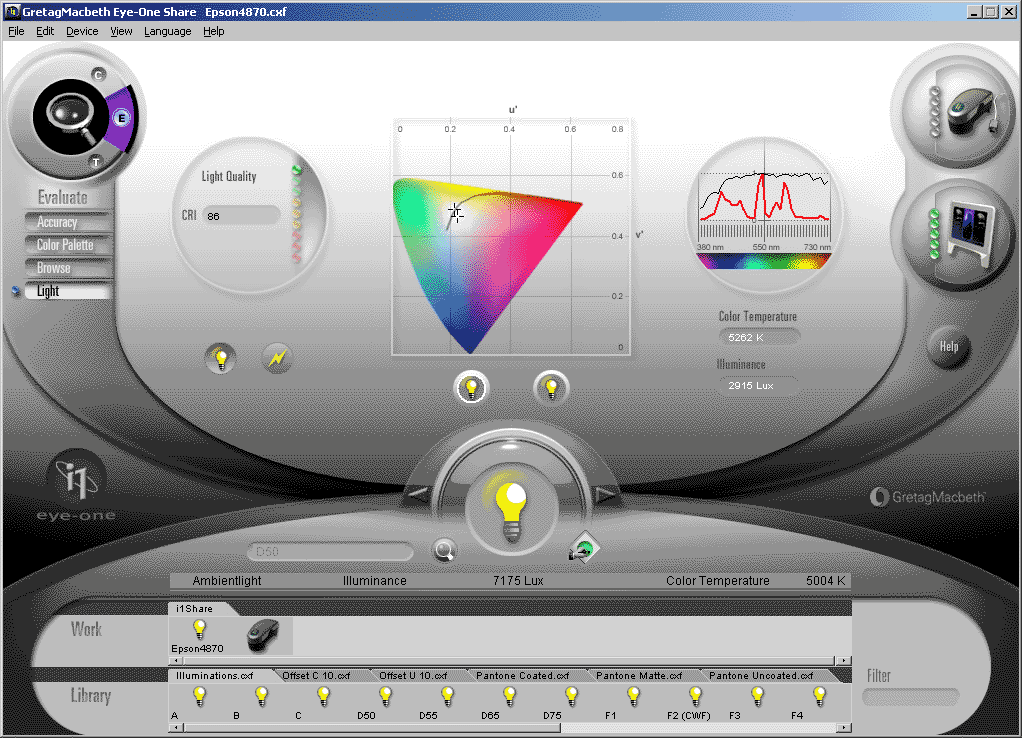This screenshot has width=1022, height=738.
Task: Open the File menu
Action: point(16,31)
